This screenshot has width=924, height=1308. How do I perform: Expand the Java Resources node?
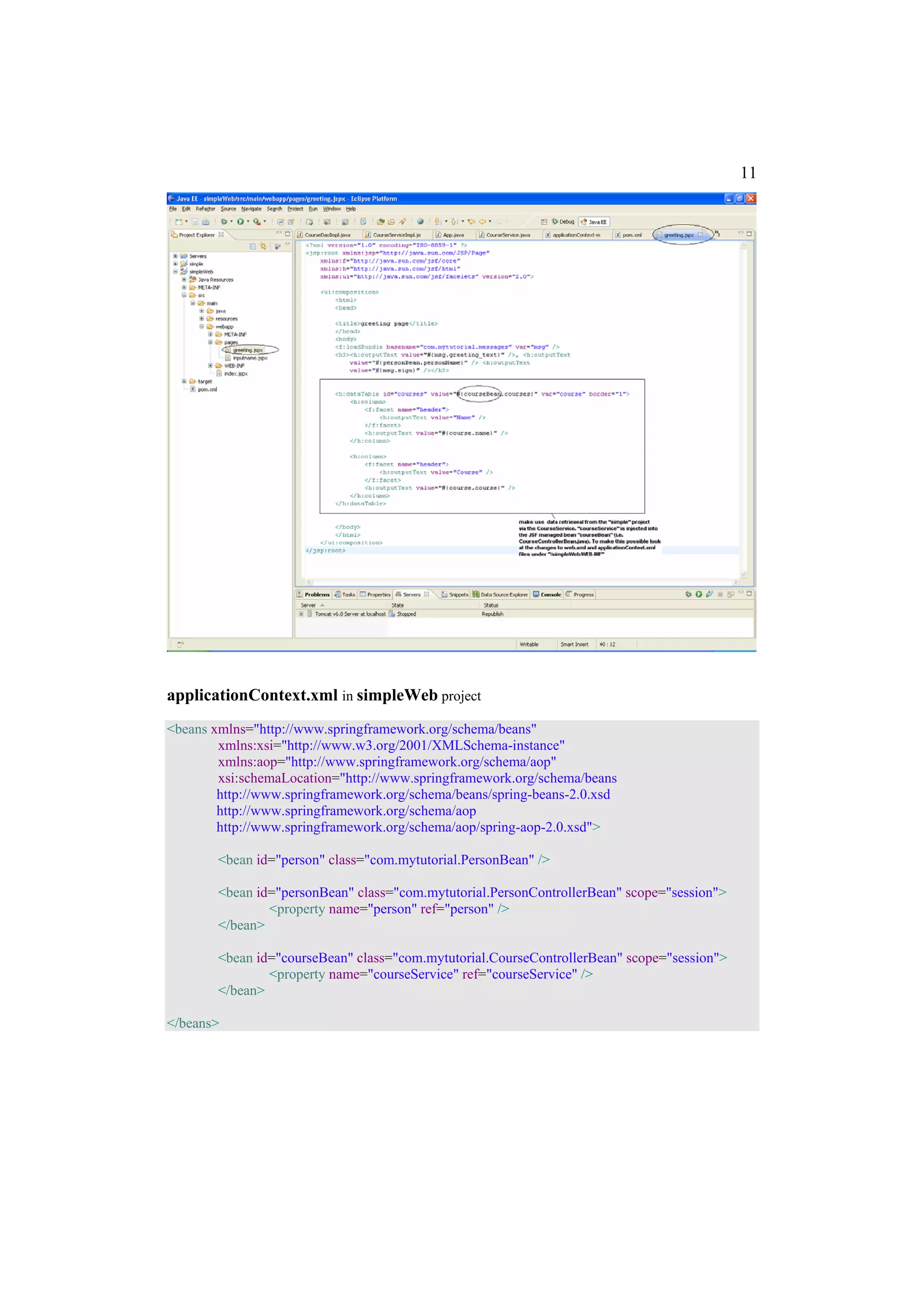(x=184, y=280)
